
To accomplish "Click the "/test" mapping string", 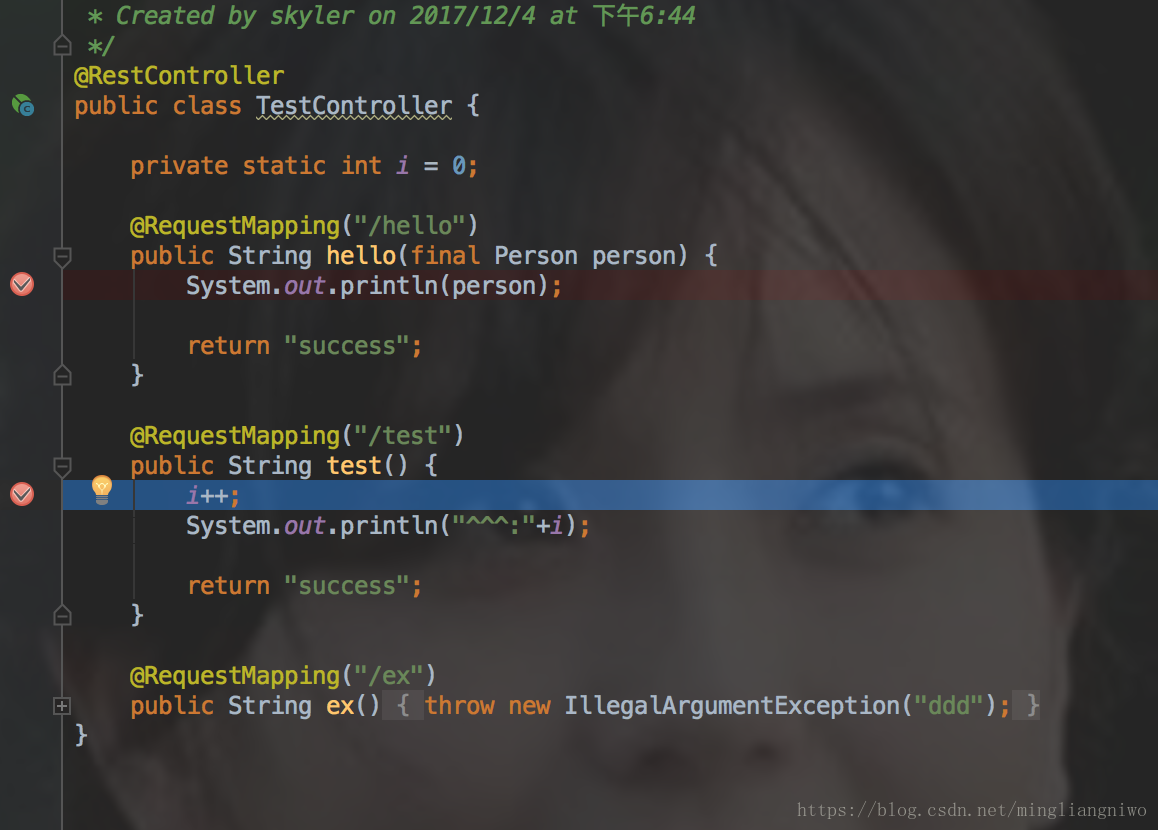I will click(x=402, y=435).
